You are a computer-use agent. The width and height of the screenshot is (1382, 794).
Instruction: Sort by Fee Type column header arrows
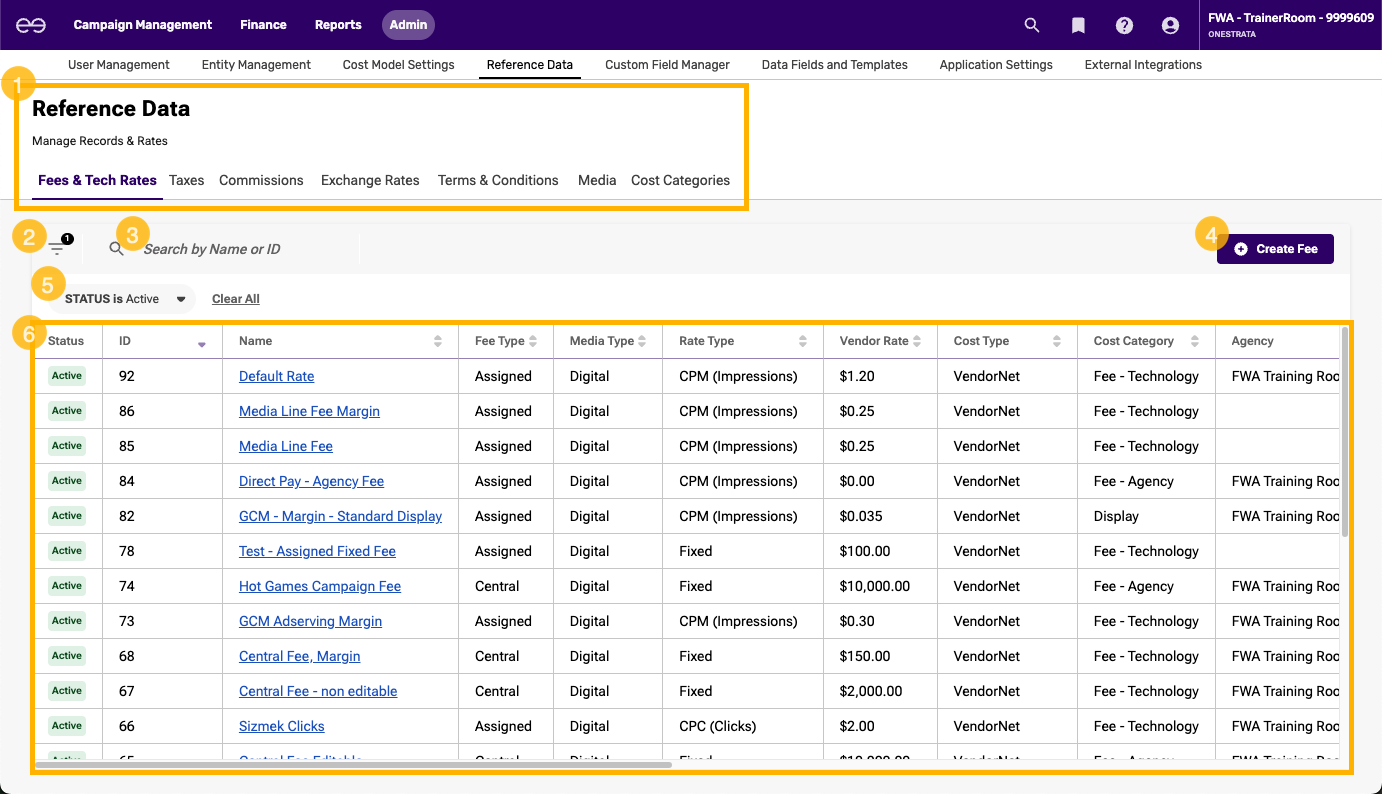click(533, 341)
